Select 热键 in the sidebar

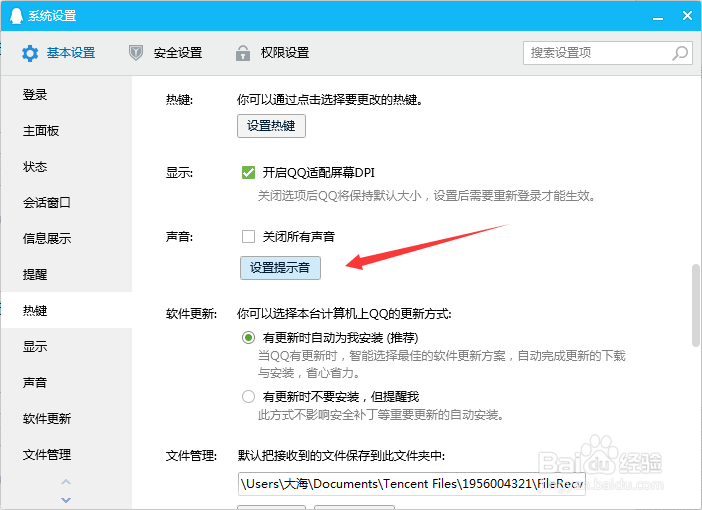click(x=66, y=310)
